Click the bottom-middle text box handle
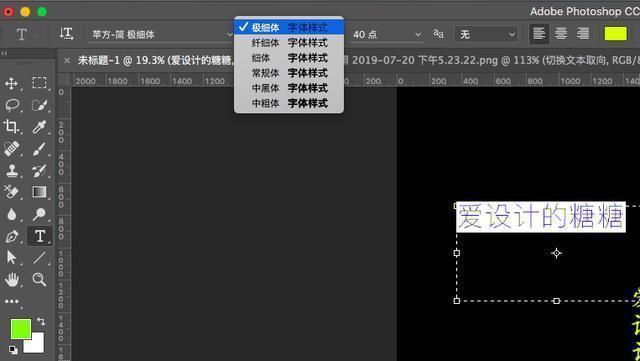The height and width of the screenshot is (361, 640). click(x=556, y=301)
